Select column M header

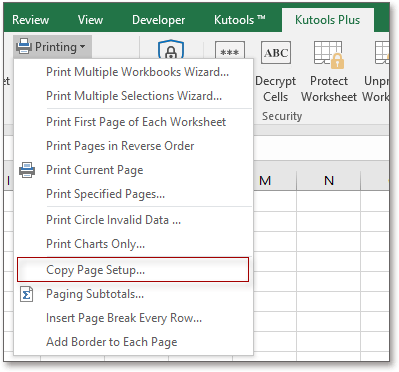tap(265, 181)
